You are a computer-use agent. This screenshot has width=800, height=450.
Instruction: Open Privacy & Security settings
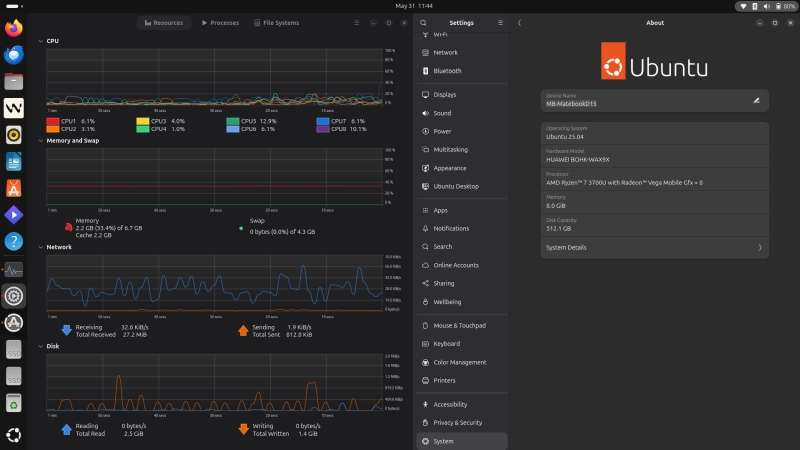462,423
